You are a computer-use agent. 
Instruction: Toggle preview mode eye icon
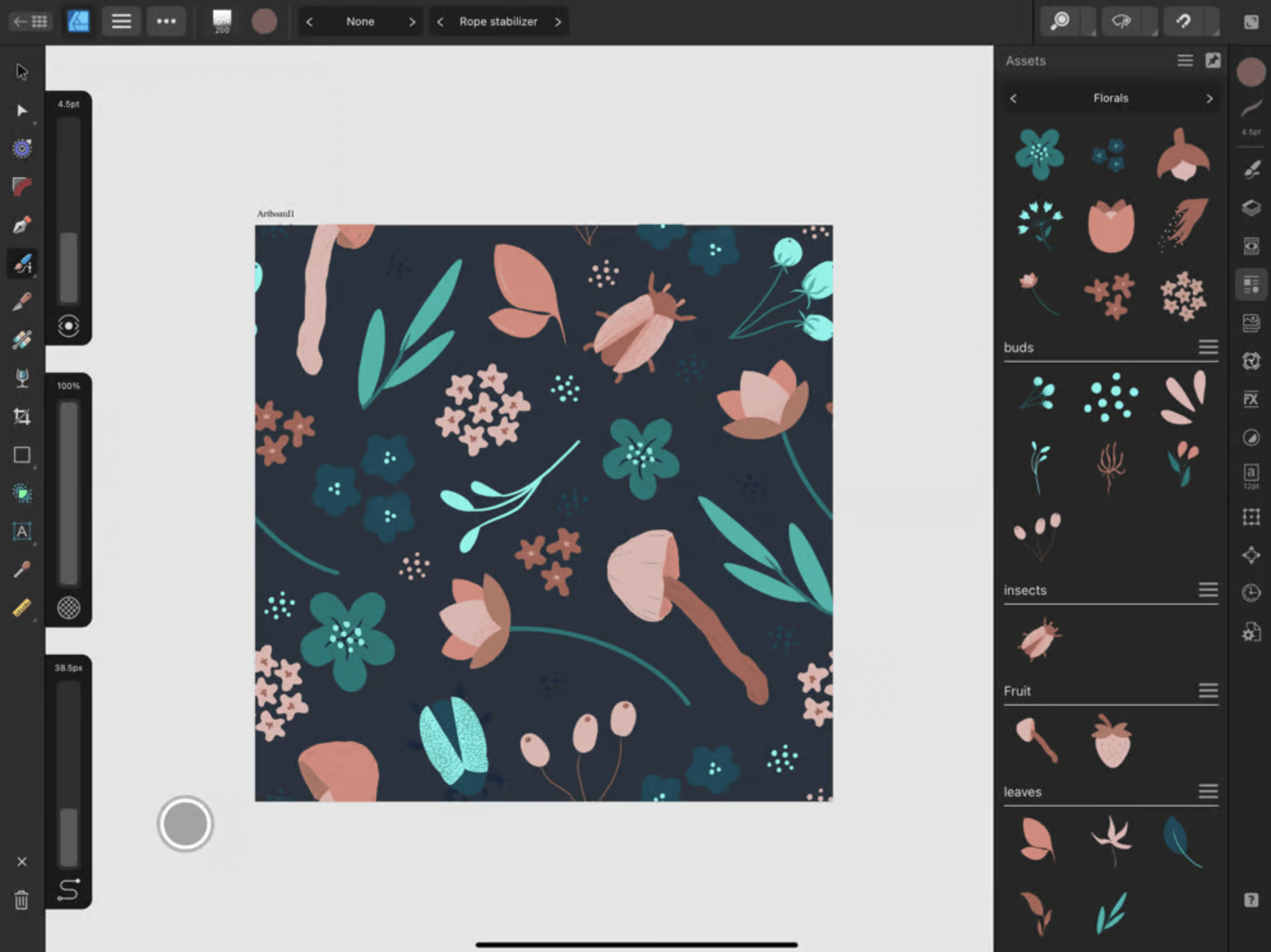click(x=1121, y=22)
